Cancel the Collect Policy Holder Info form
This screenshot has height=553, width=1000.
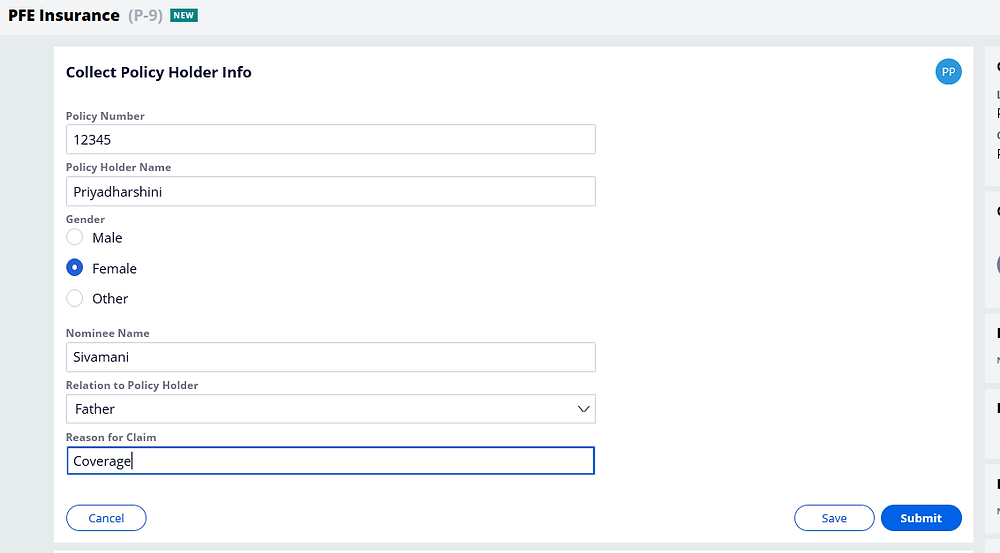point(106,518)
